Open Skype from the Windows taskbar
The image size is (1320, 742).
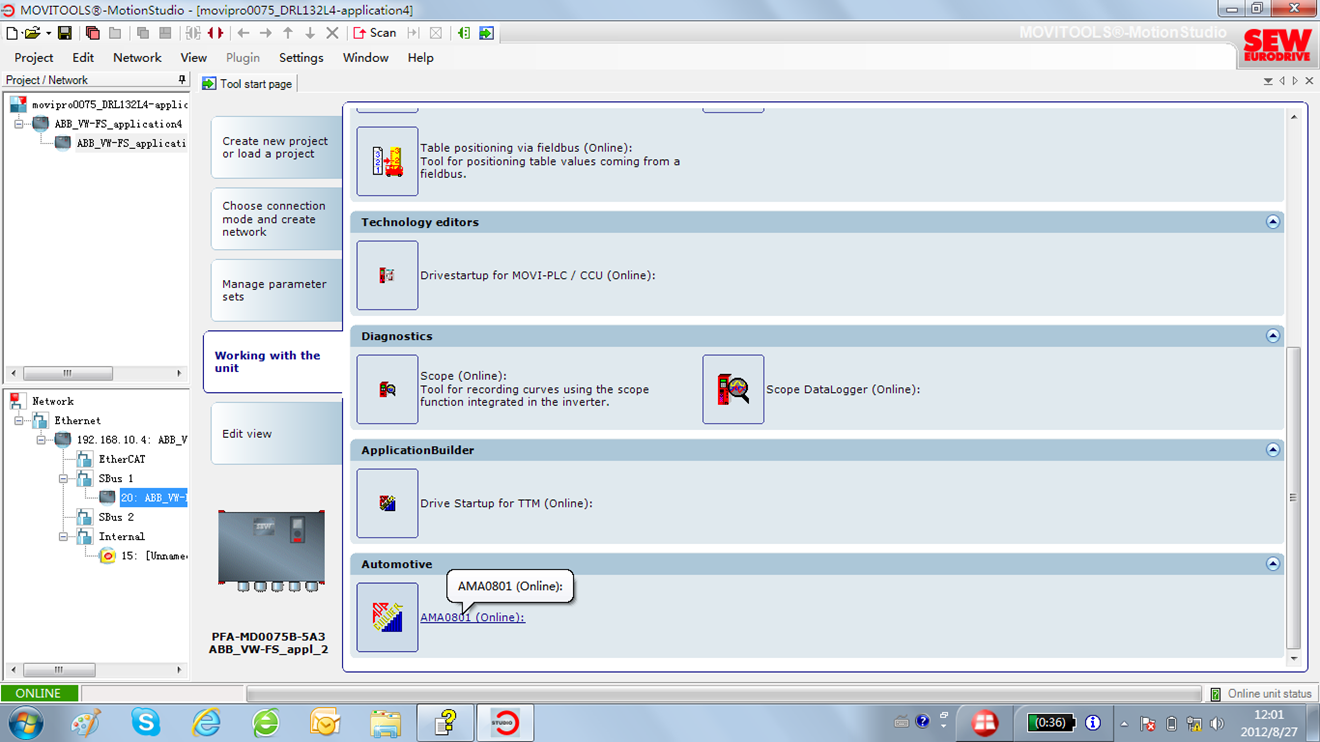click(x=146, y=721)
